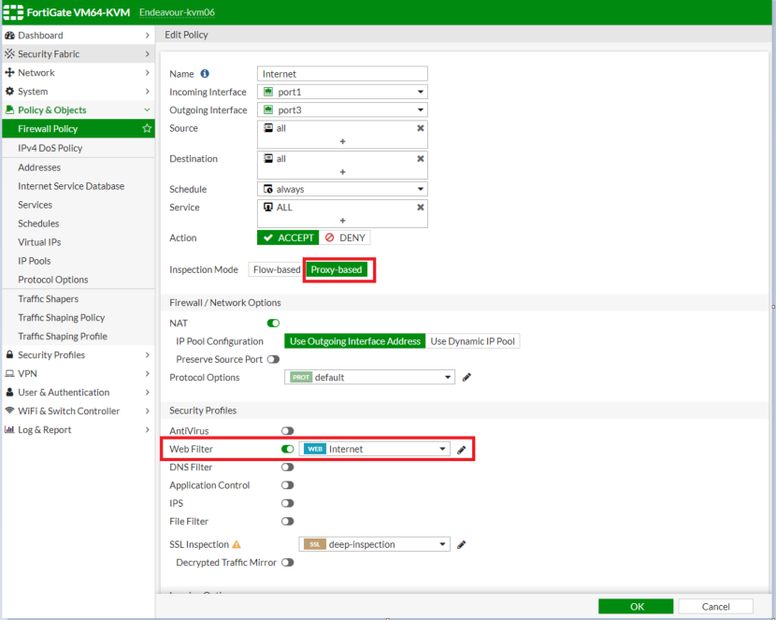Screen dimensions: 776x620
Task: Click the System gear icon
Action: pyautogui.click(x=9, y=91)
